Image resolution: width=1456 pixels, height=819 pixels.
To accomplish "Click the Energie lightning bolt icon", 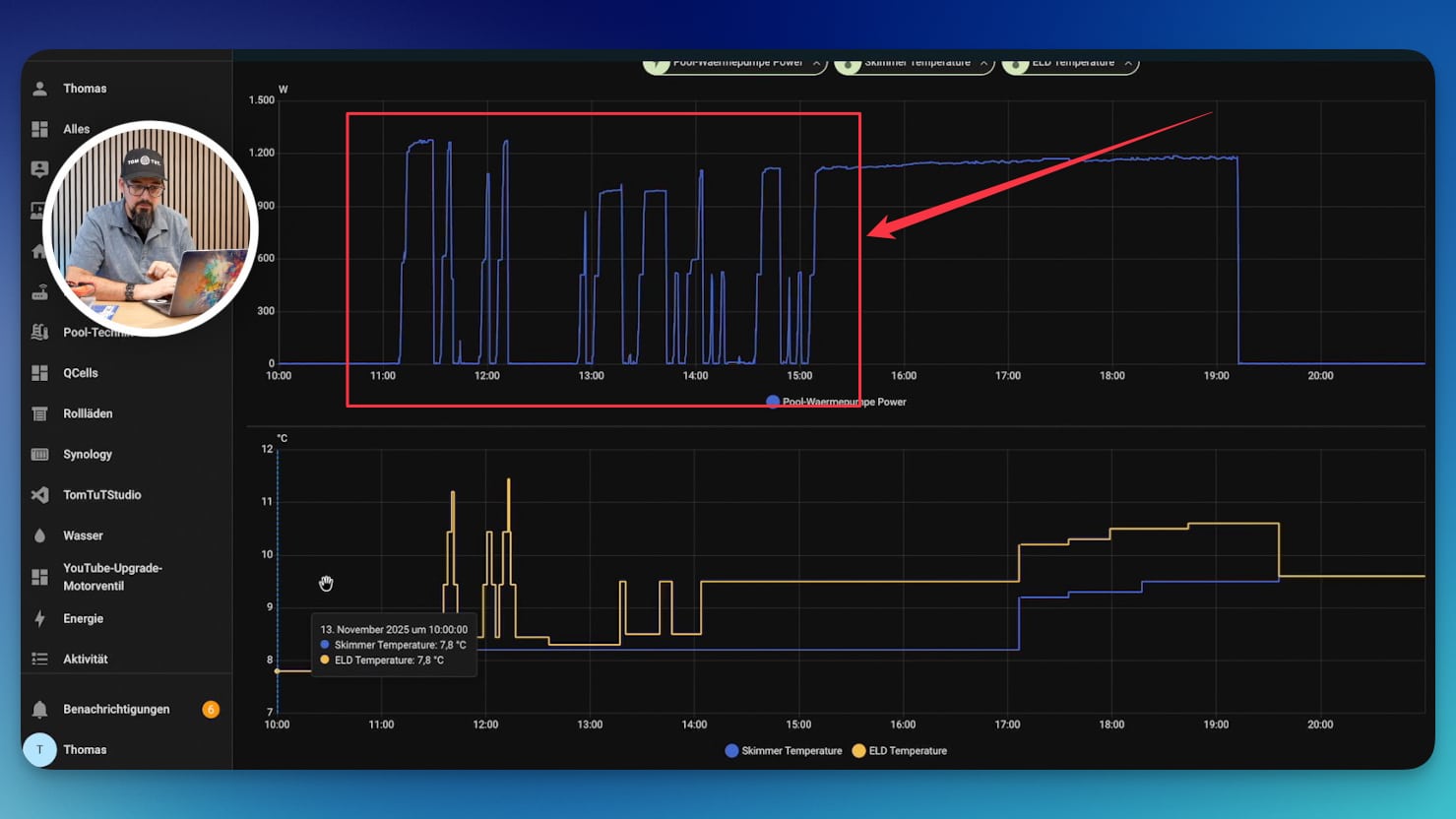I will (x=39, y=618).
